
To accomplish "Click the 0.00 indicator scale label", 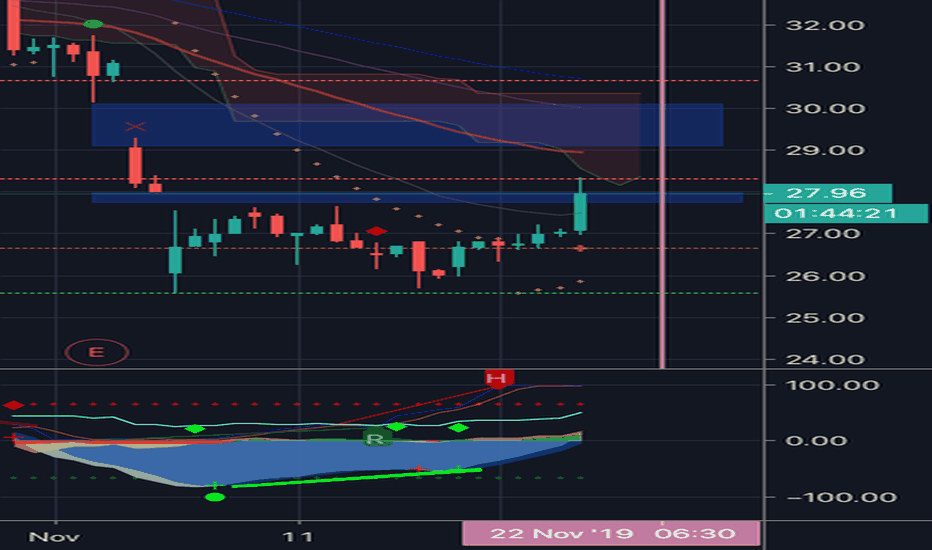I will coord(816,441).
